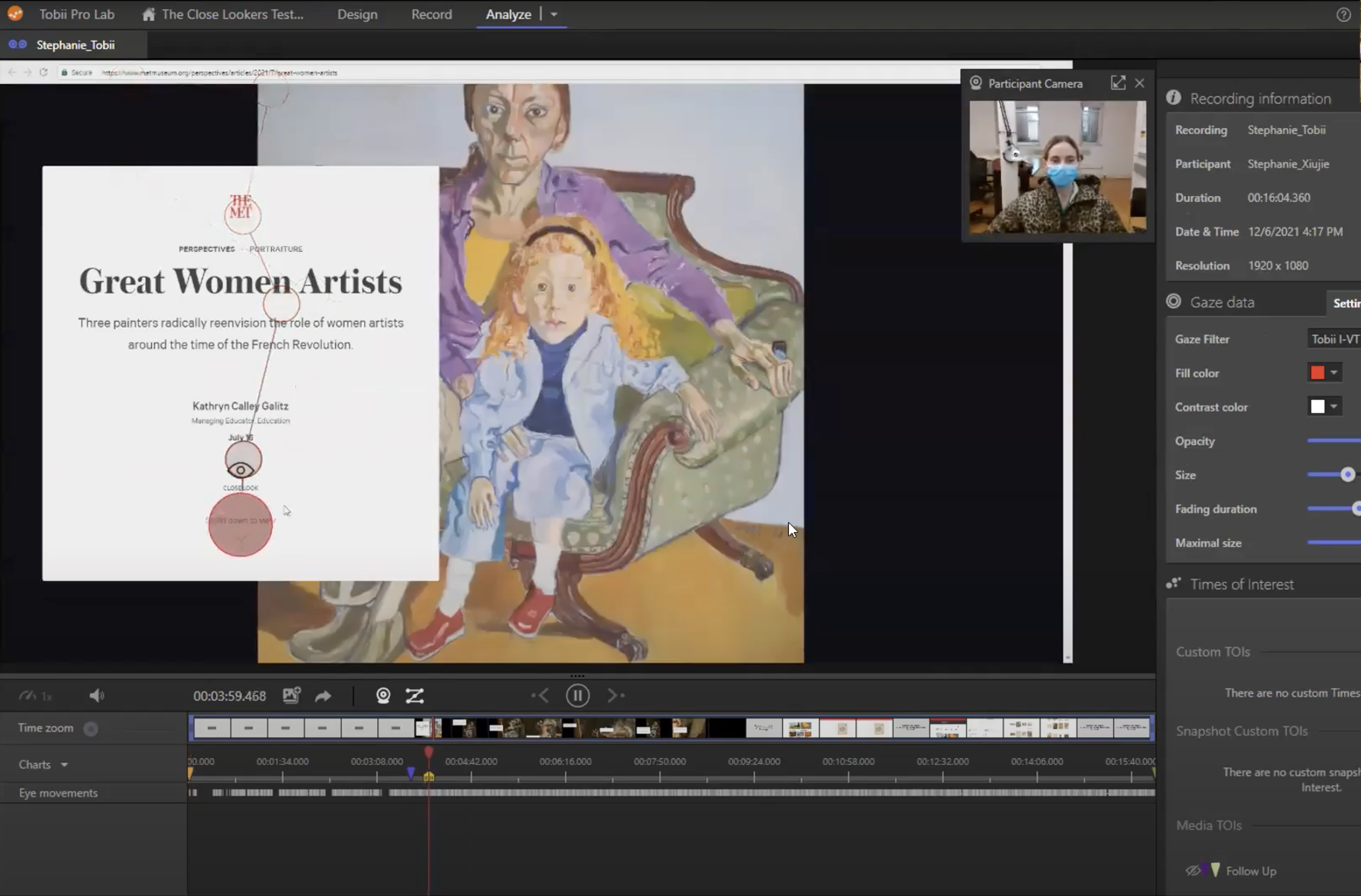Screen dimensions: 1361x896
Task: Adjust the Opacity slider
Action: pyautogui.click(x=1334, y=440)
